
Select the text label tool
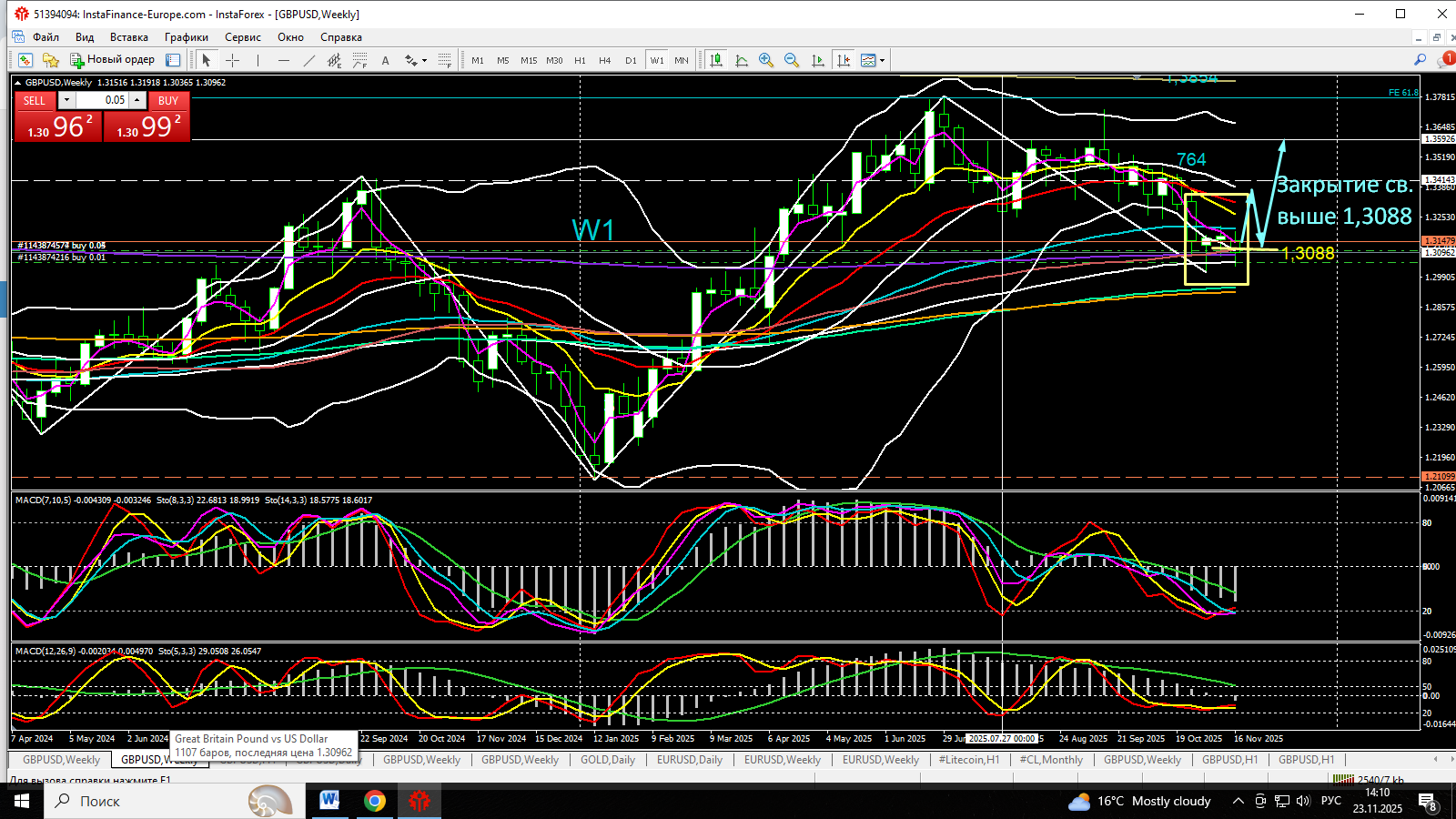(385, 60)
